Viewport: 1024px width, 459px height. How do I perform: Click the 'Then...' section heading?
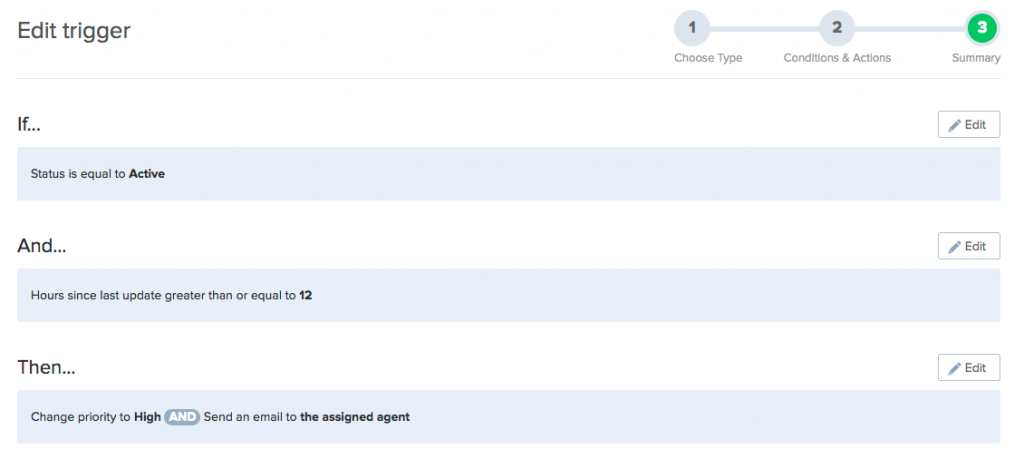point(46,368)
